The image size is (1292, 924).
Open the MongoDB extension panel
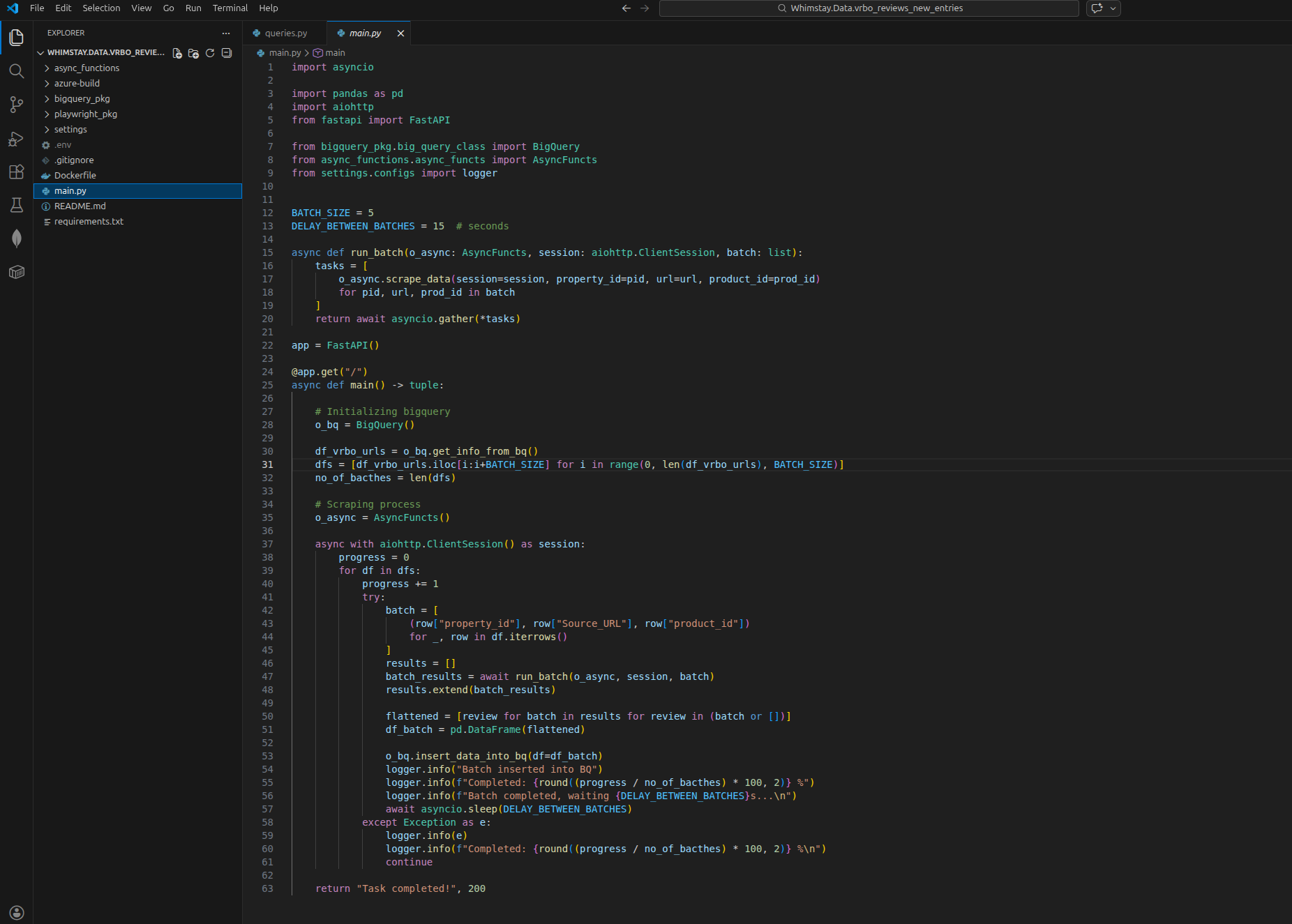click(17, 238)
